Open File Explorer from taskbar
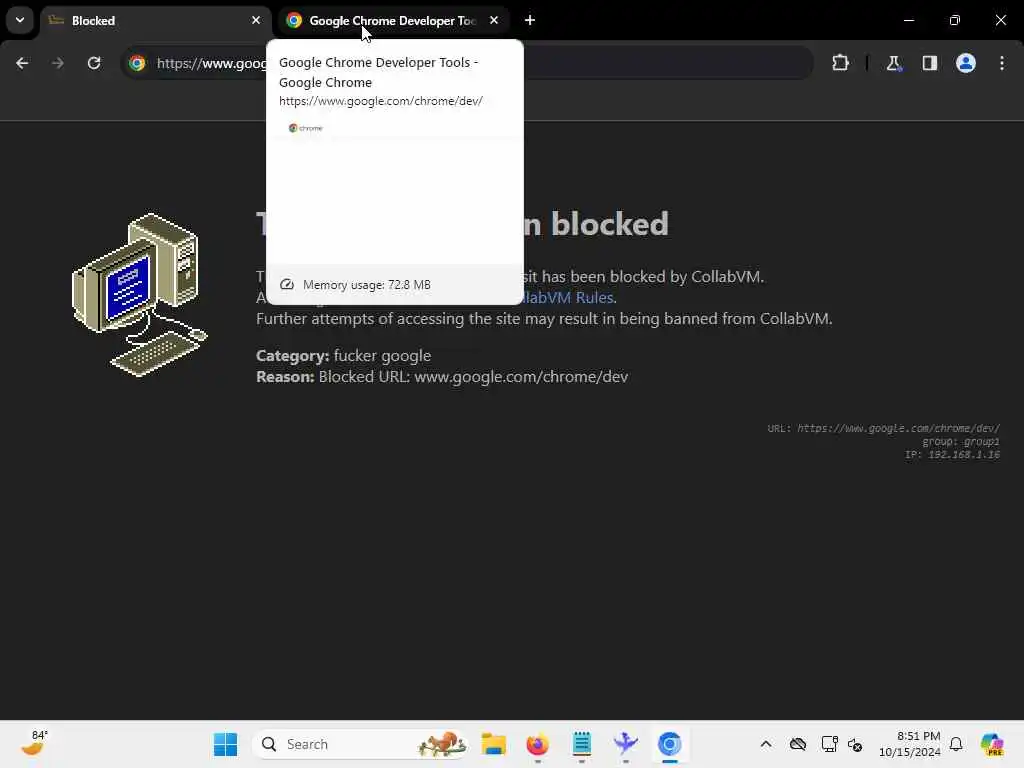 click(494, 744)
